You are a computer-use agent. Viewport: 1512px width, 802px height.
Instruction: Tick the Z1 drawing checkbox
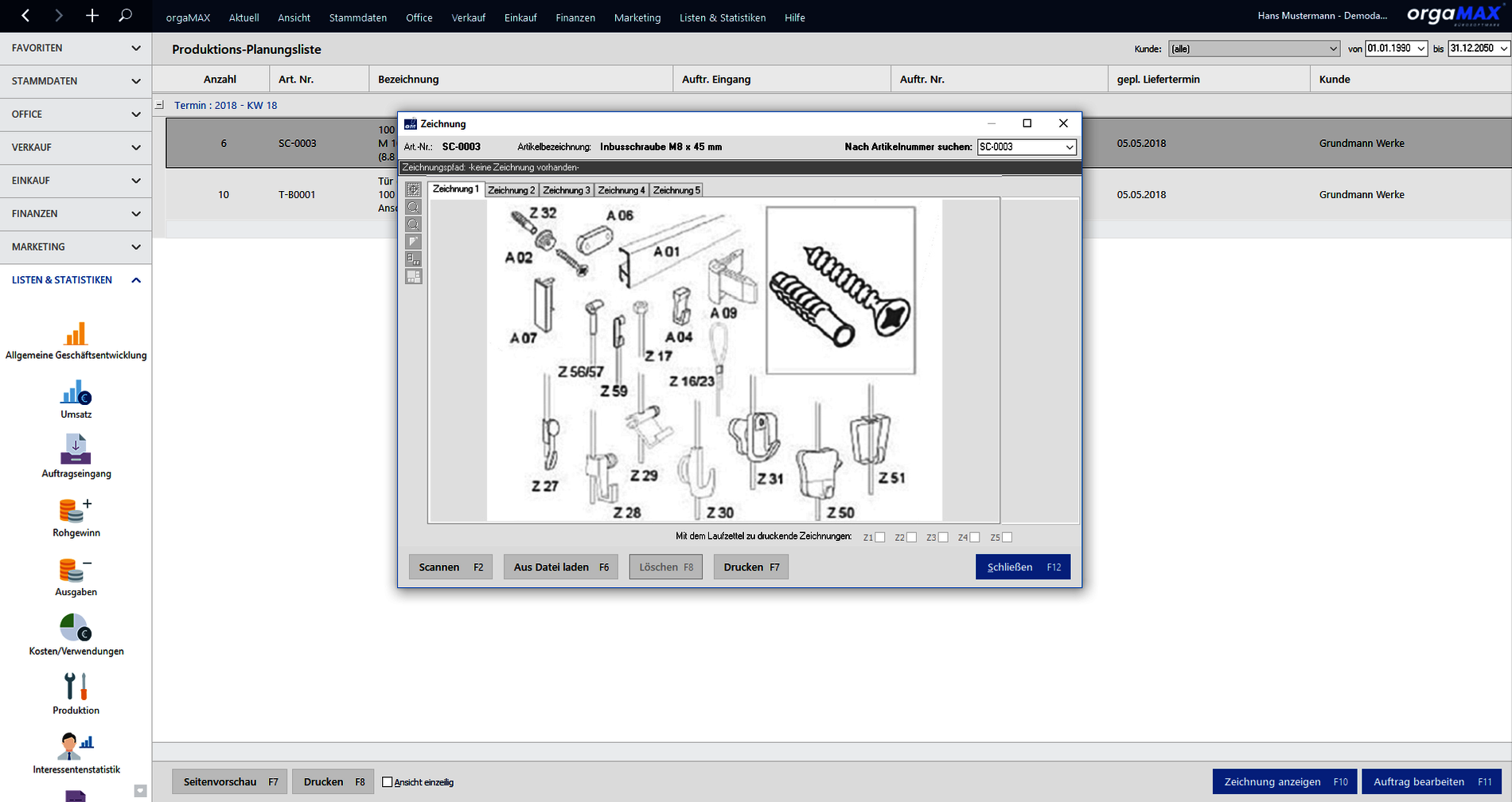pos(880,538)
